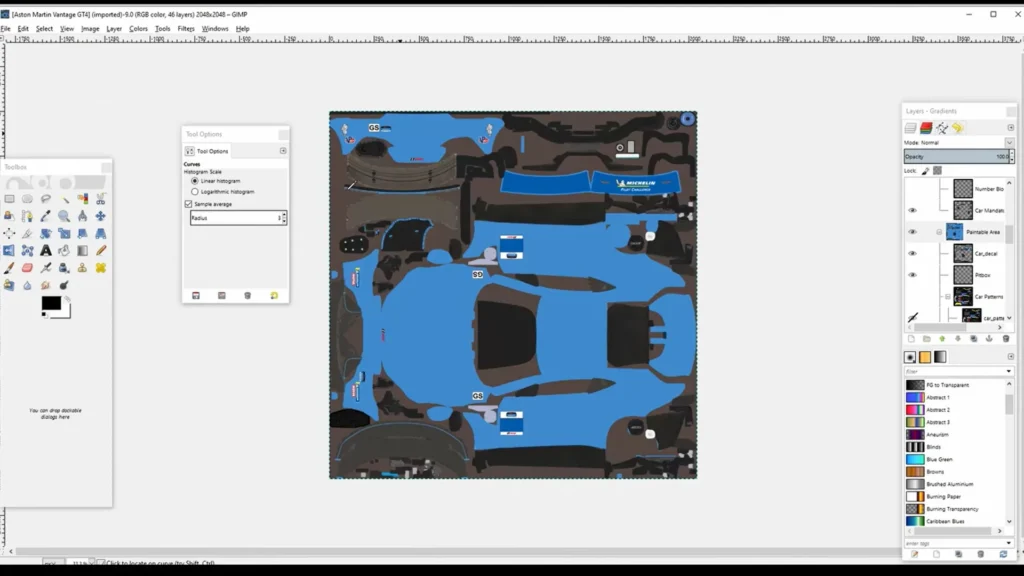The height and width of the screenshot is (576, 1024).
Task: Select the Blur/Sharpen droplet tool
Action: (27, 285)
